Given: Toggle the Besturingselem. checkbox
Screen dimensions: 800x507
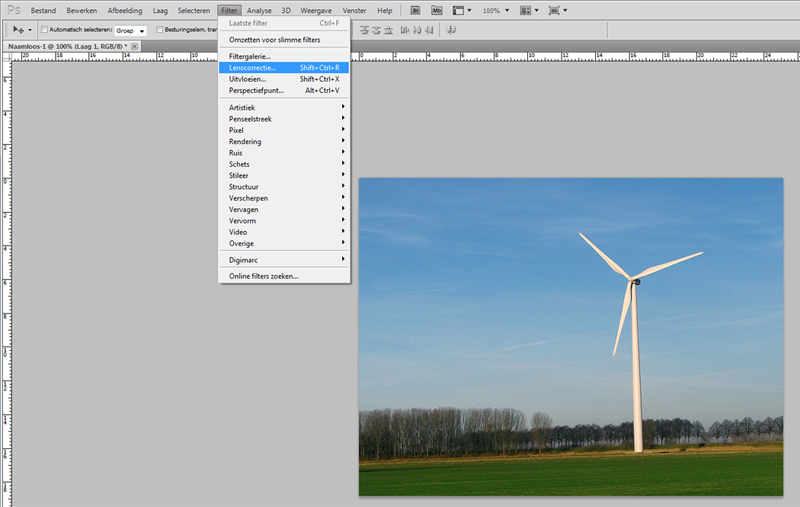Looking at the screenshot, I should pyautogui.click(x=160, y=30).
